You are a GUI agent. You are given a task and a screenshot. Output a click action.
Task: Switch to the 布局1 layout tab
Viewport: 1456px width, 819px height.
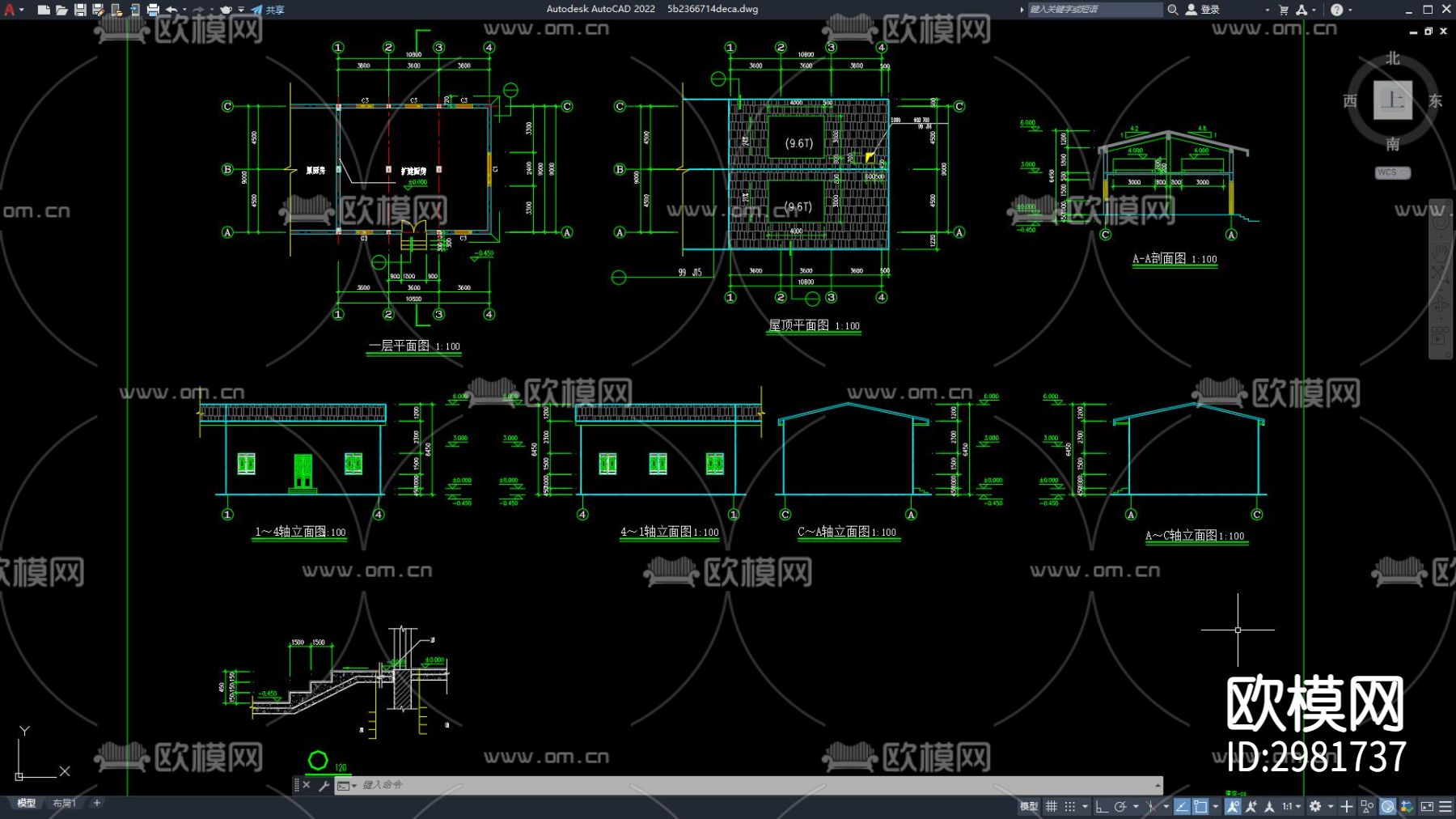[x=64, y=804]
